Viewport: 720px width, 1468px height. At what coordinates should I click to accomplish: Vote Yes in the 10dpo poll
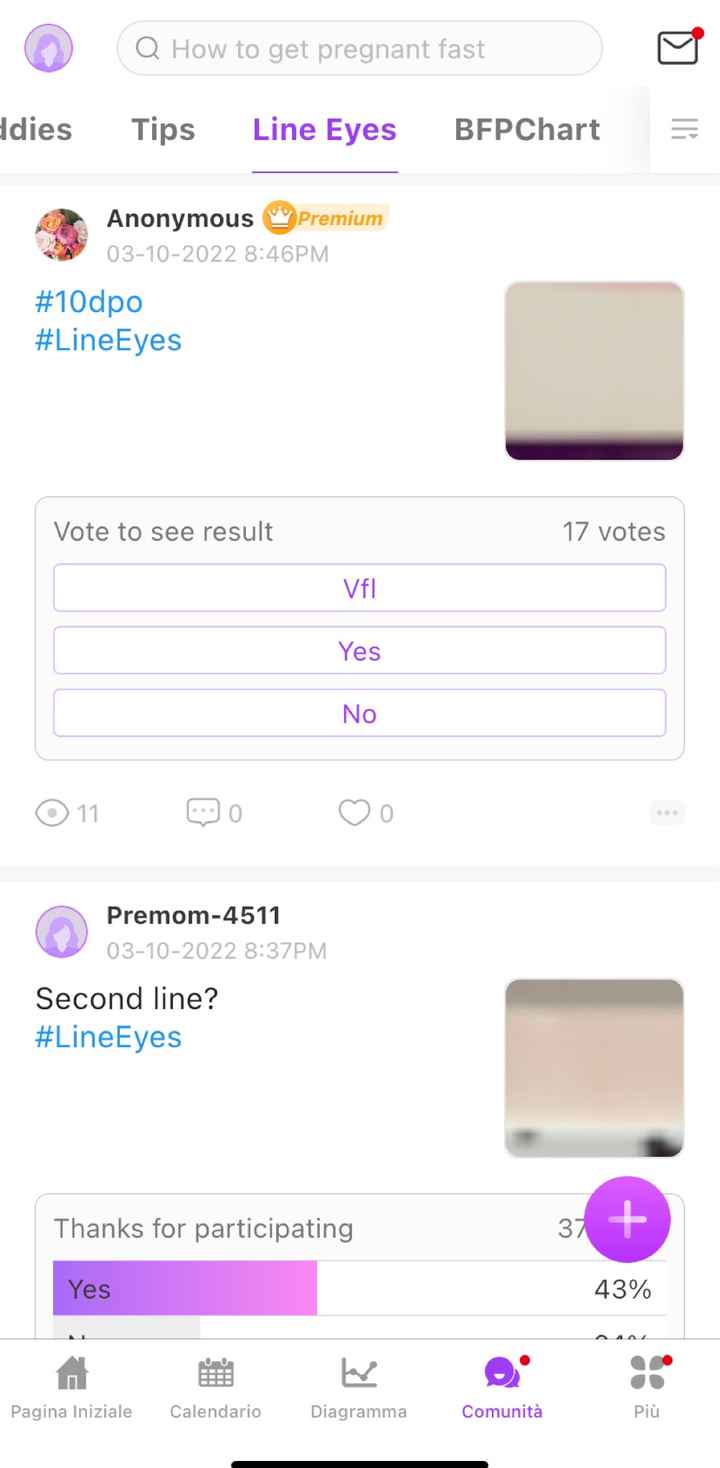coord(359,651)
